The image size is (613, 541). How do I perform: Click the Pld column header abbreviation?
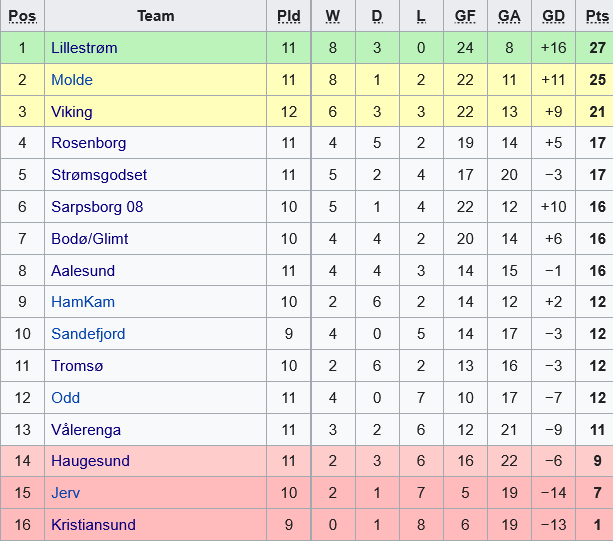pyautogui.click(x=288, y=16)
